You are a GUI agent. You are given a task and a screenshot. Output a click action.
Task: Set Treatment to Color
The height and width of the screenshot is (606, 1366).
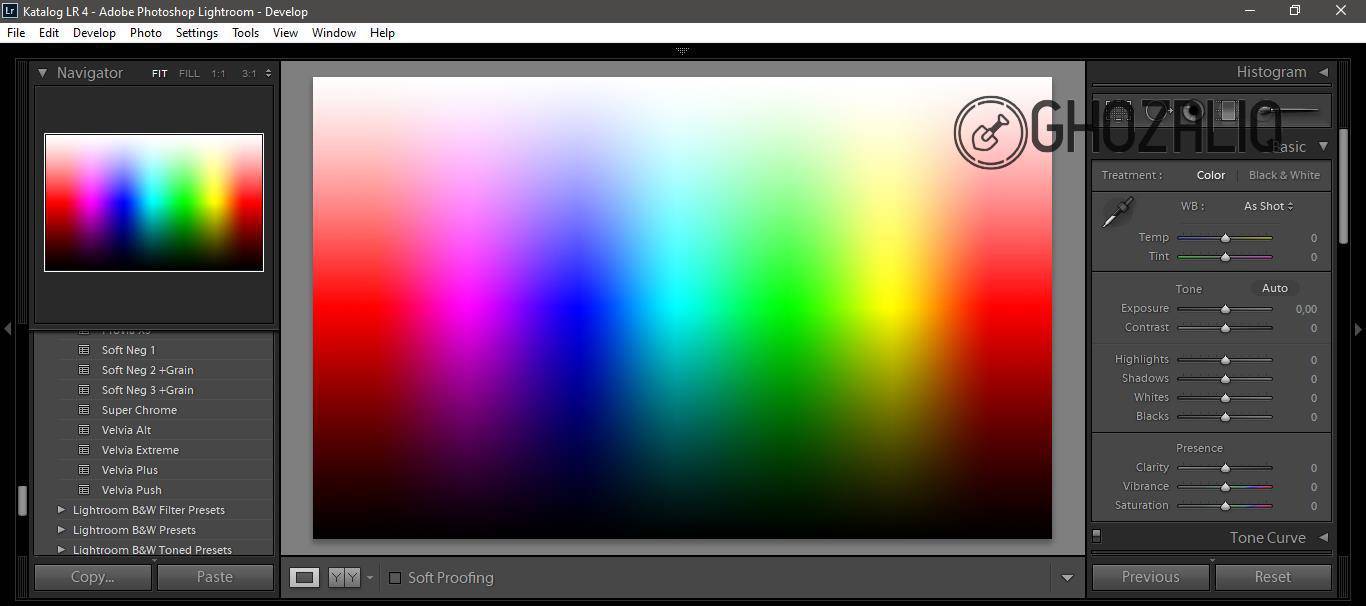1210,175
